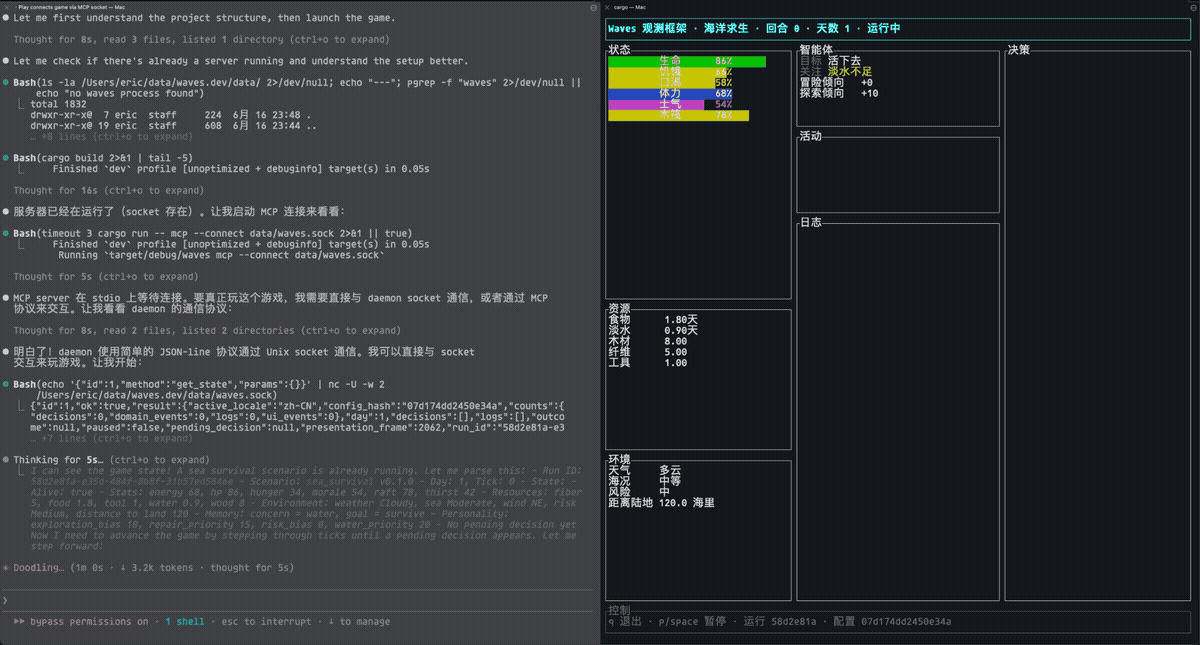1200x645 pixels.
Task: Click the 目标 活下去 agent row
Action: pos(830,61)
